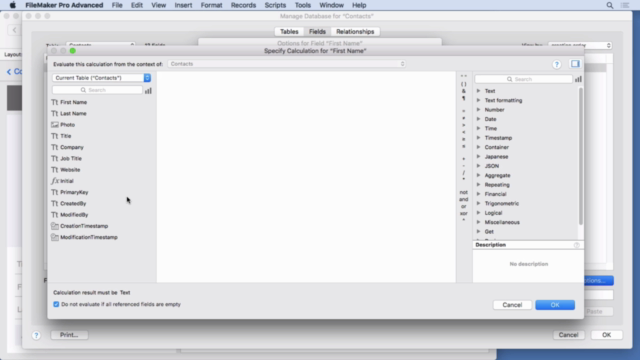Click help icon in Description header
640x360 pixels.
click(576, 245)
